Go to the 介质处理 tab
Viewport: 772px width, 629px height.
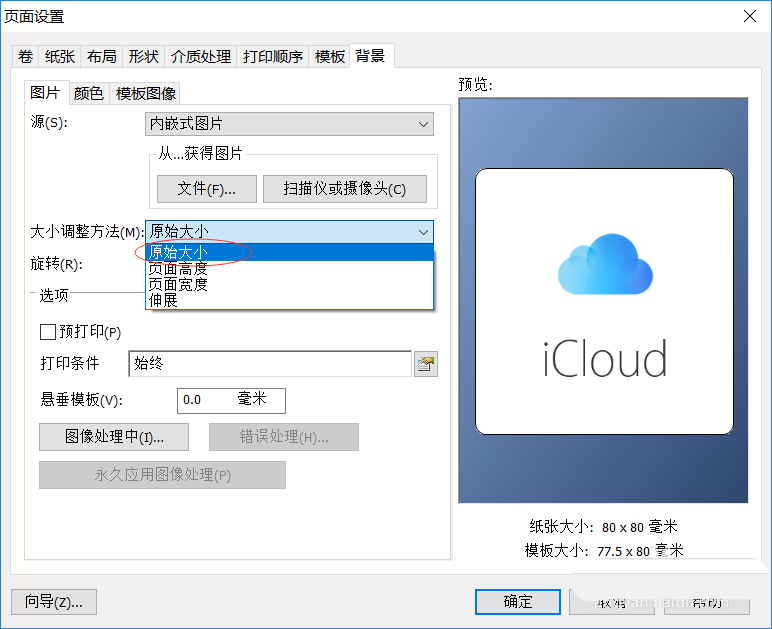click(201, 57)
